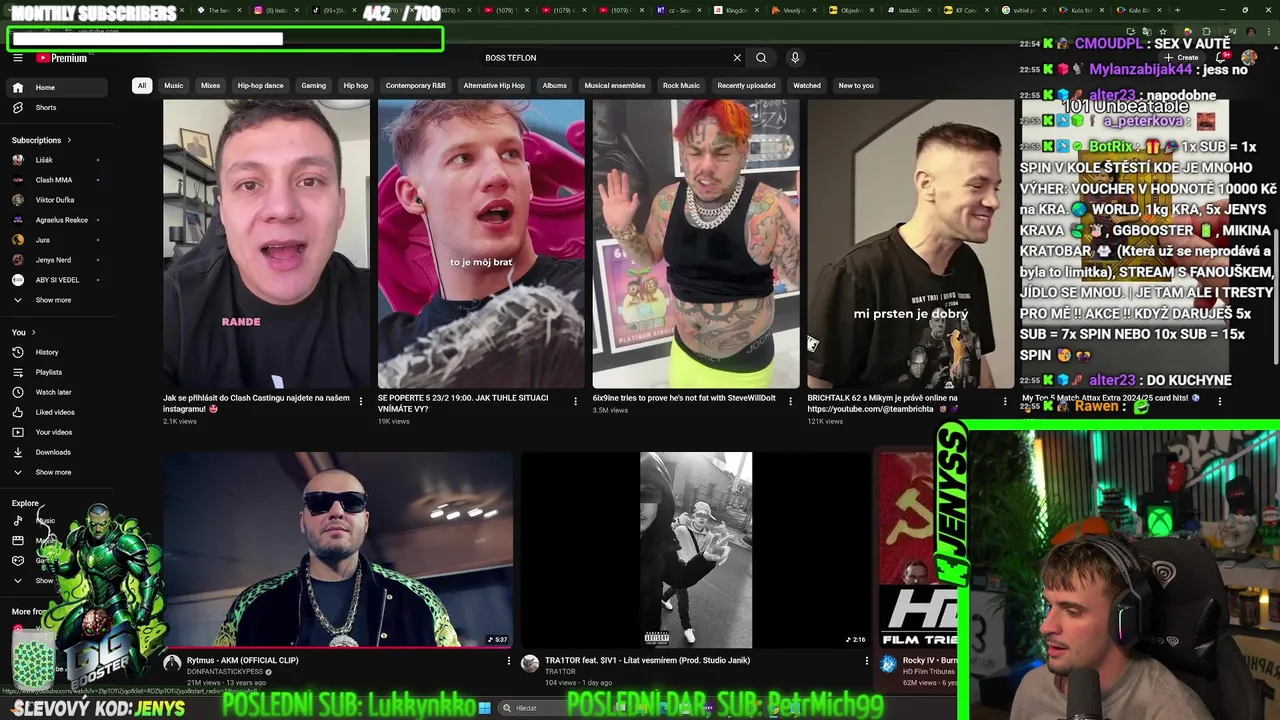This screenshot has width=1280, height=720.
Task: Select the All filter chip
Action: pos(142,86)
